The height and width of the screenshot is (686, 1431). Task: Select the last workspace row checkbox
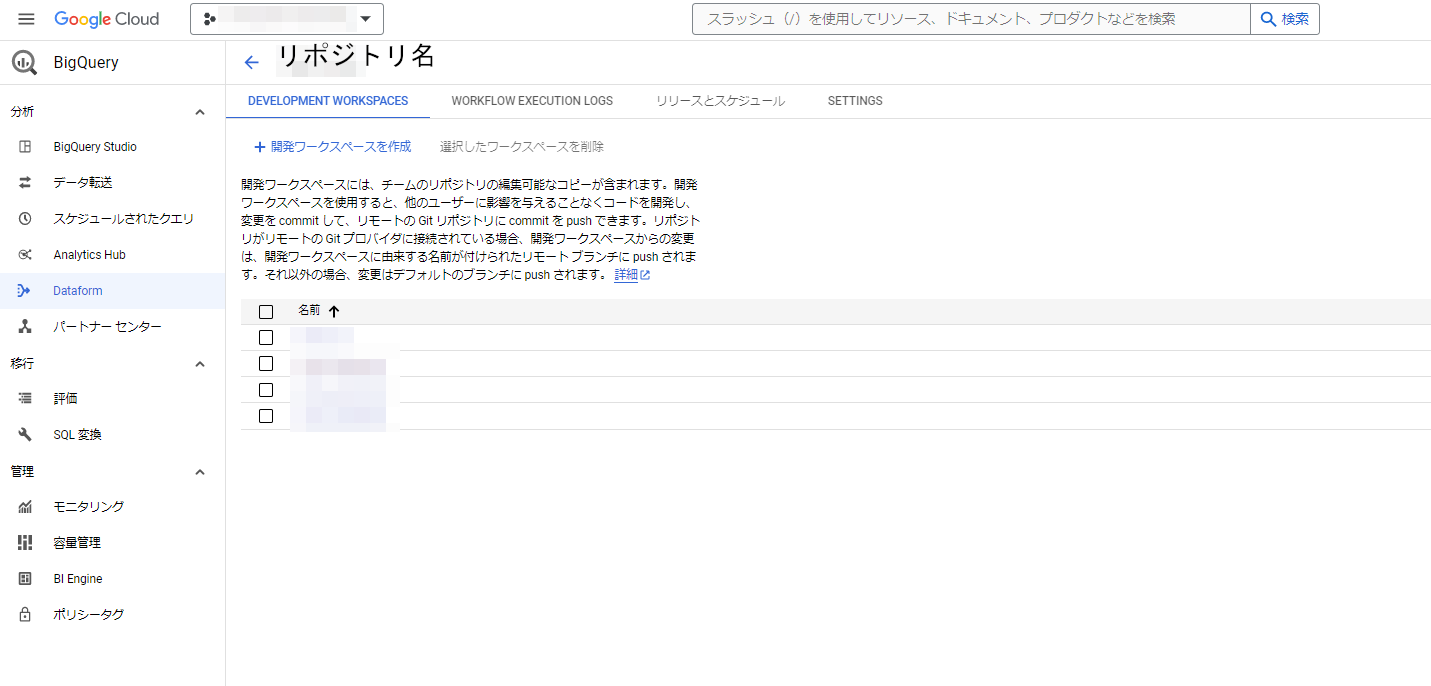tap(266, 415)
